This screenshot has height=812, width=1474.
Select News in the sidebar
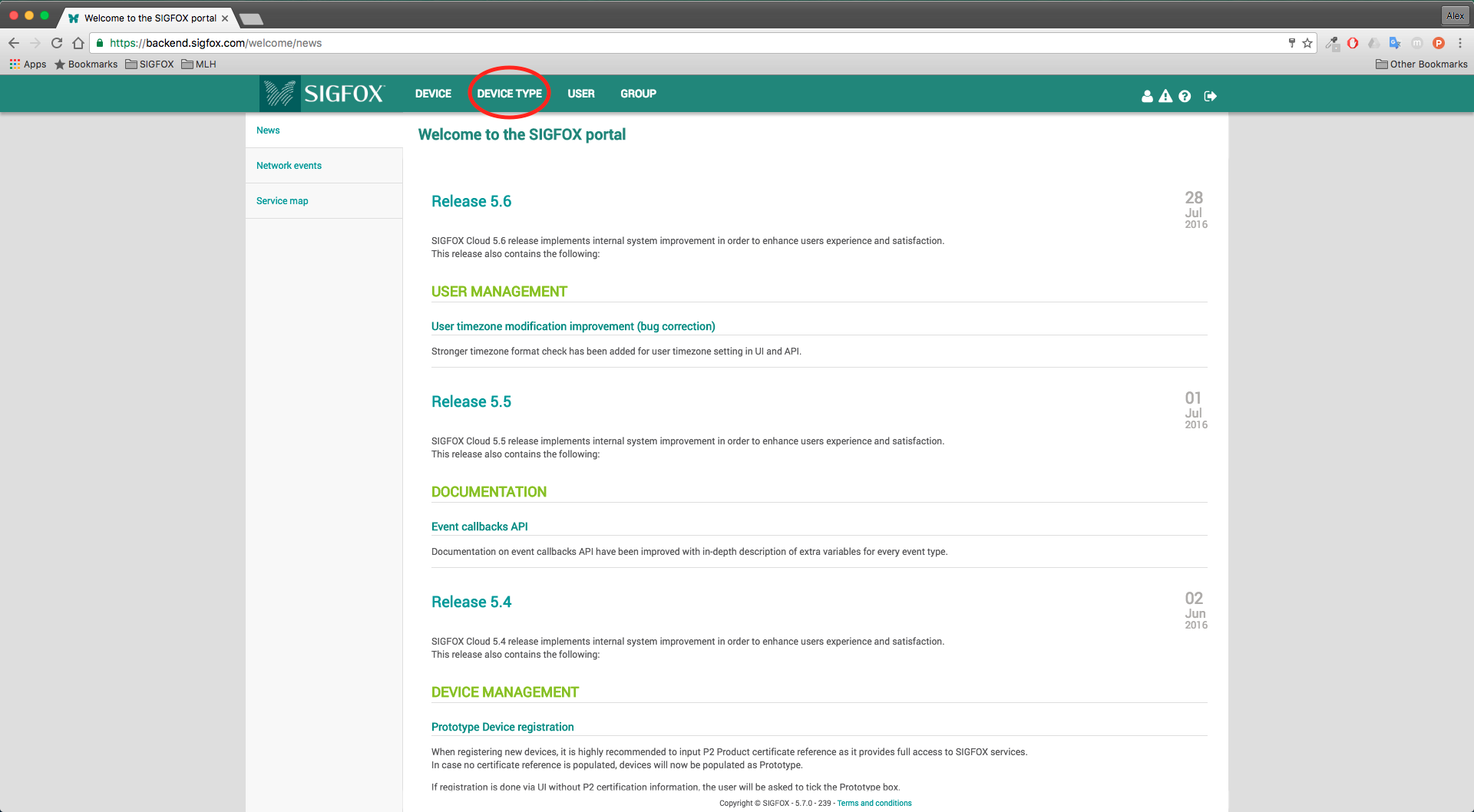(x=324, y=130)
